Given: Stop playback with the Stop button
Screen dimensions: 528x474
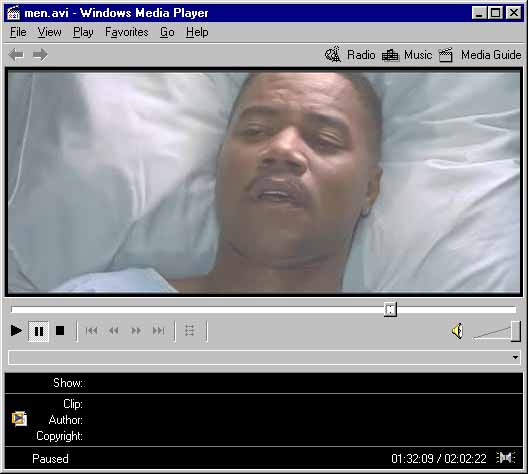Looking at the screenshot, I should 60,331.
